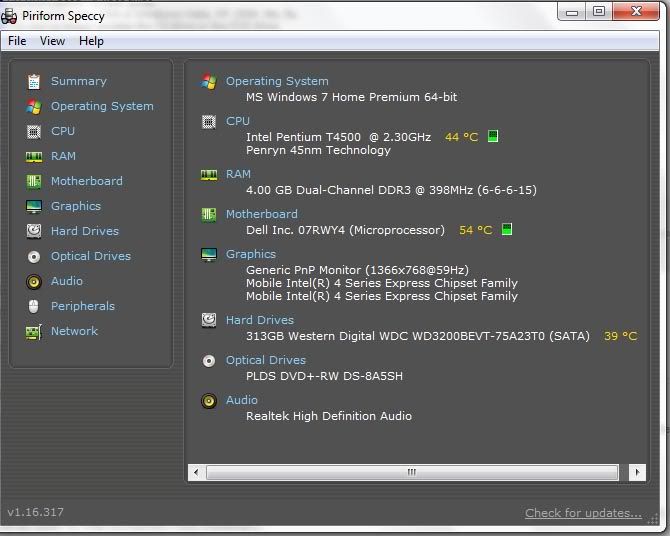Click the Optical Drives disc icon in sidebar

pos(34,256)
